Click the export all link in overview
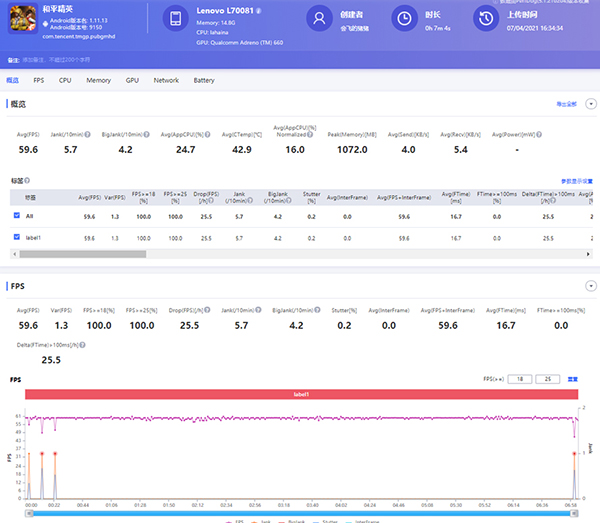600x523 pixels. pos(567,103)
